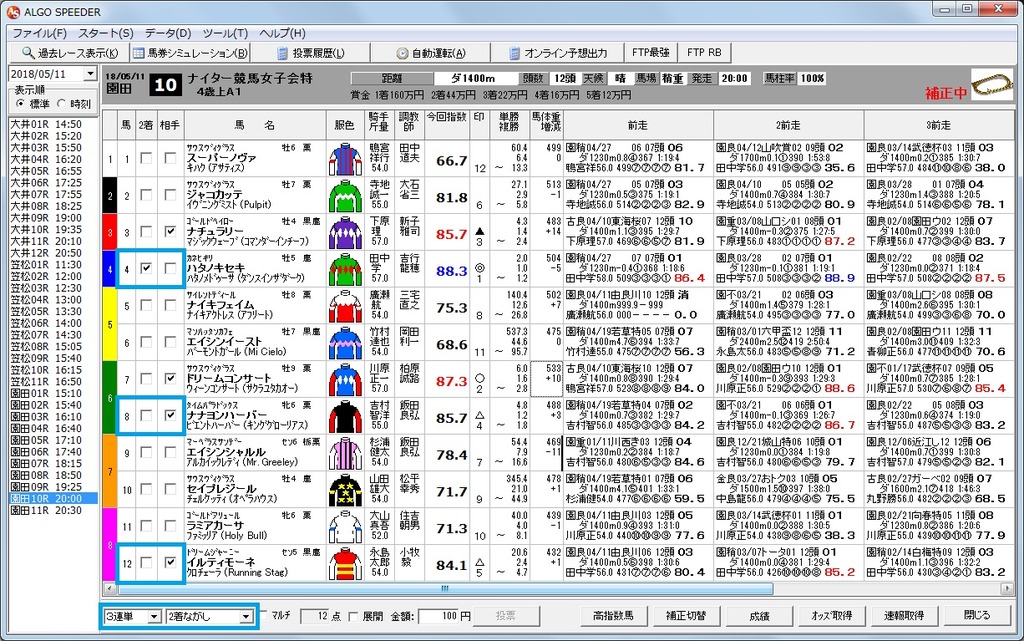
Task: Open ヘルプ(H) menu
Action: (282, 33)
